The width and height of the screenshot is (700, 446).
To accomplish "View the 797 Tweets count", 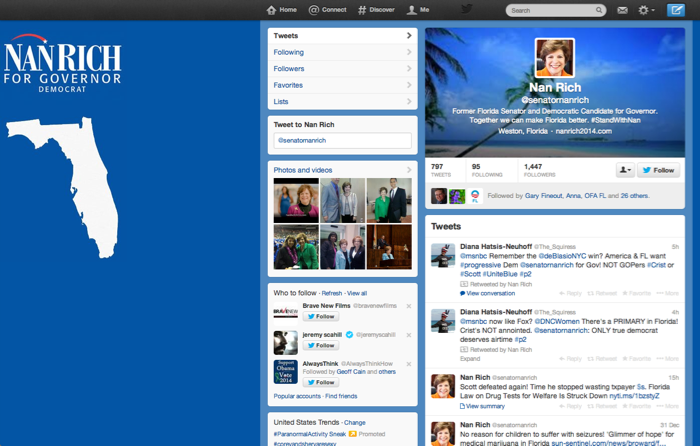I will pyautogui.click(x=441, y=170).
